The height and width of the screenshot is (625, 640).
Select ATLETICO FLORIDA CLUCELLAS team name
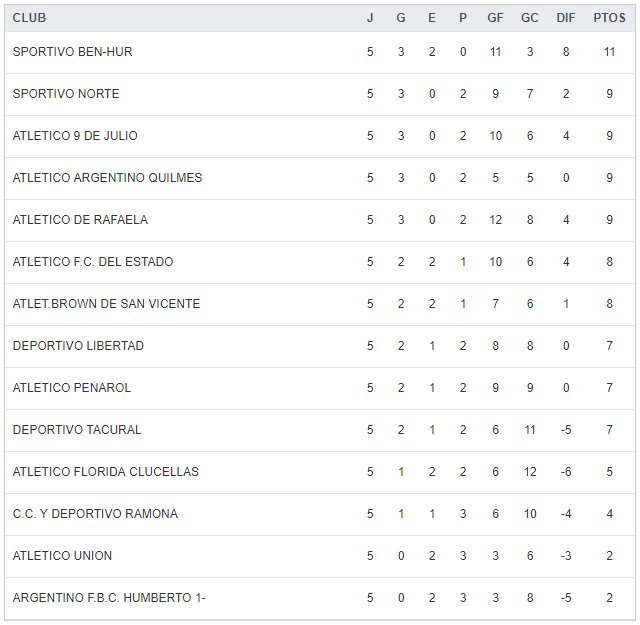click(106, 472)
